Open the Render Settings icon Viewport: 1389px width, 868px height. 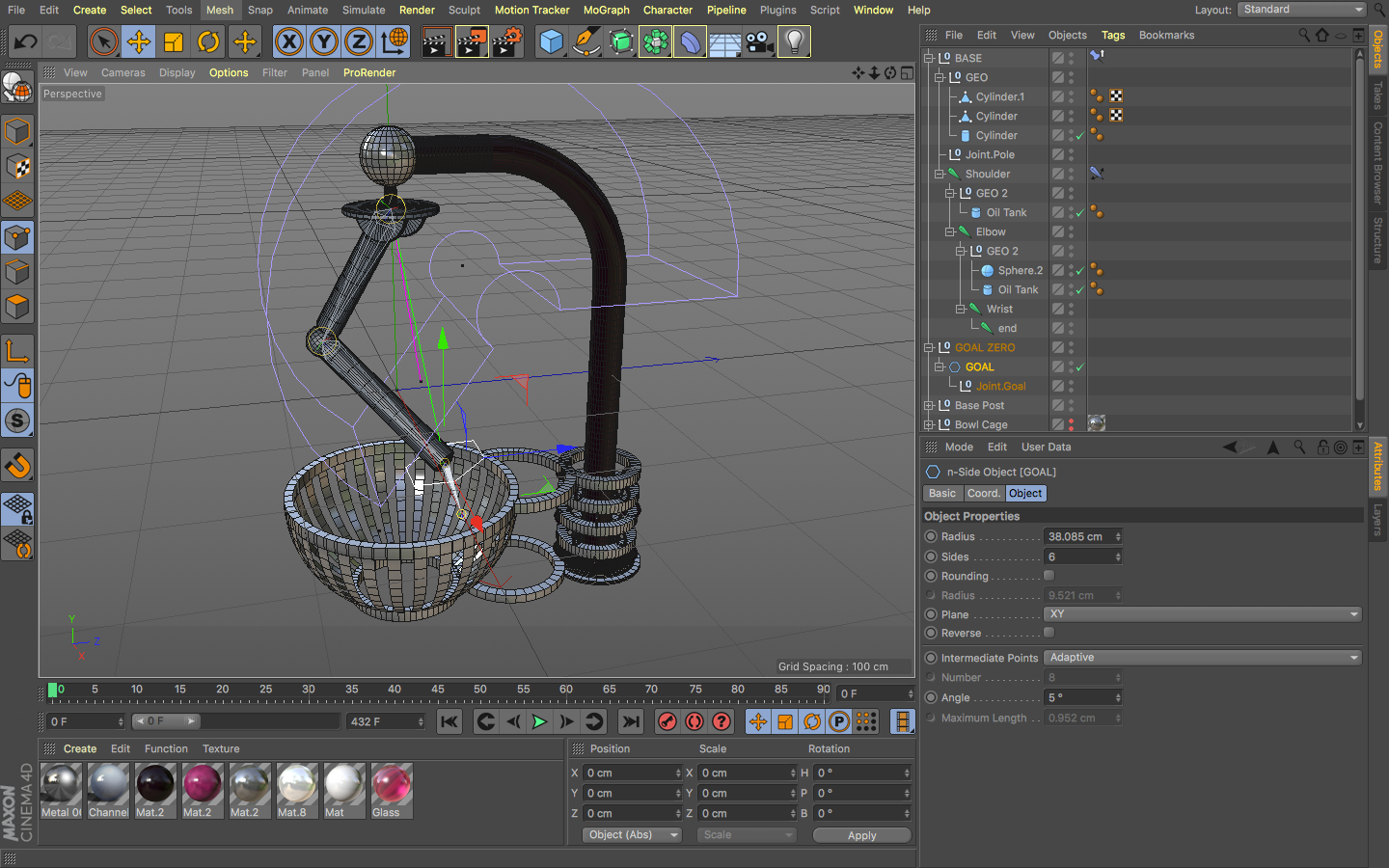pos(506,41)
